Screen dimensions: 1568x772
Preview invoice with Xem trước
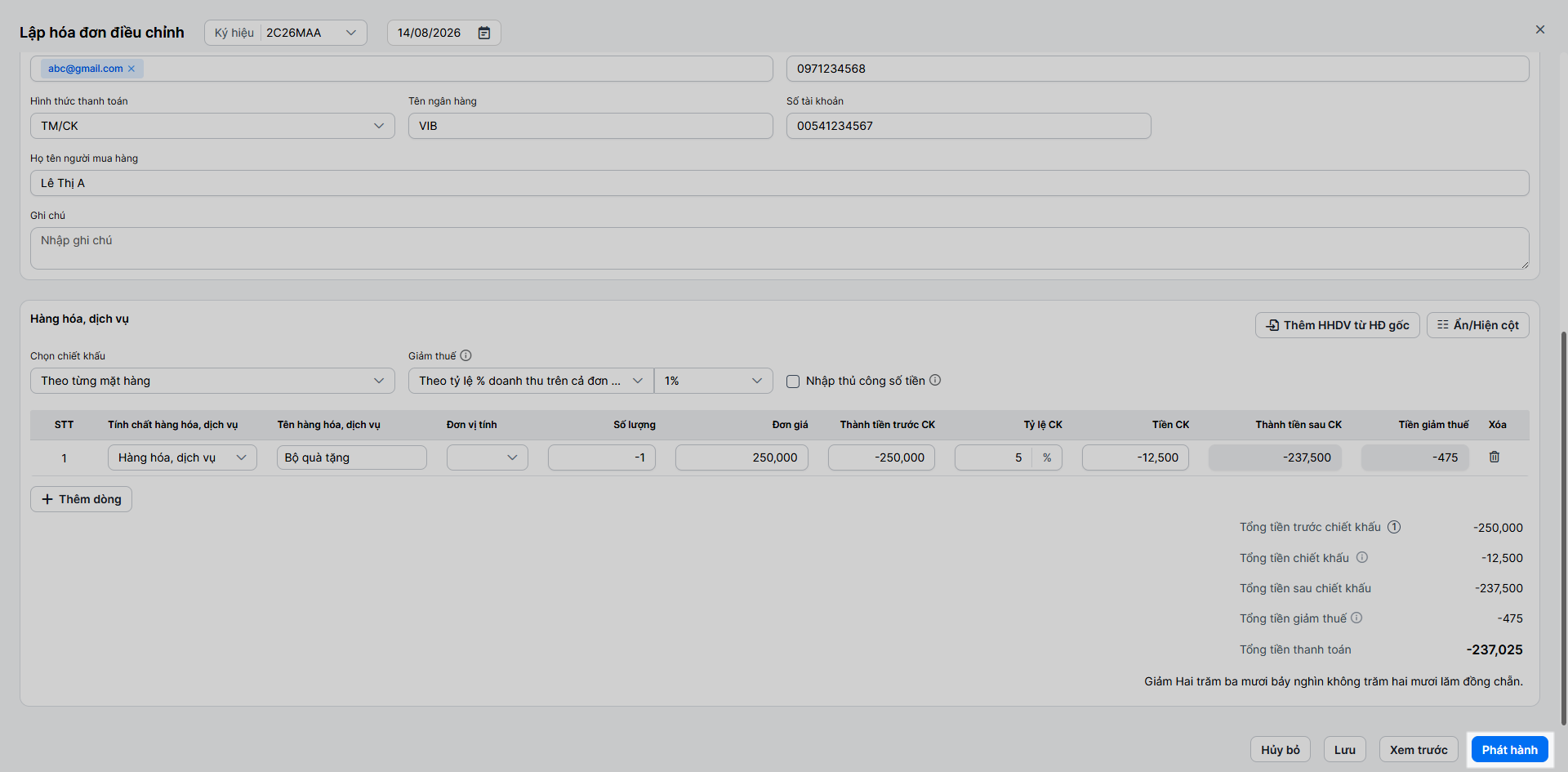point(1419,750)
